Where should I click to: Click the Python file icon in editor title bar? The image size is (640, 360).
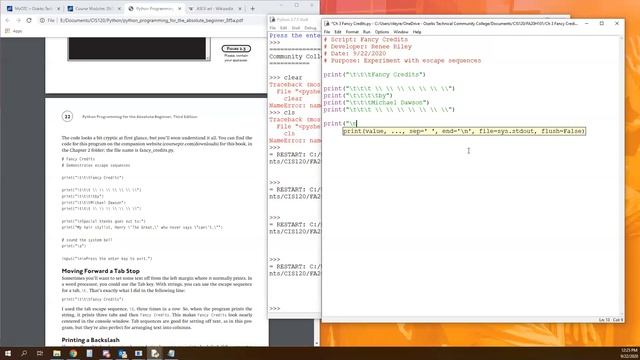[x=327, y=24]
